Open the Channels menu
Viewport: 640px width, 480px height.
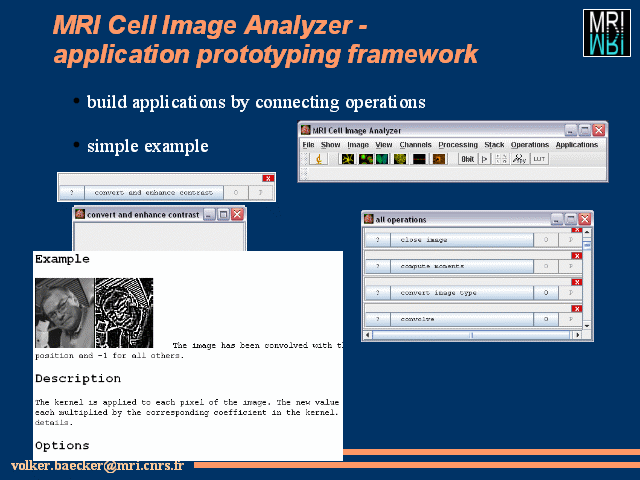coord(416,145)
